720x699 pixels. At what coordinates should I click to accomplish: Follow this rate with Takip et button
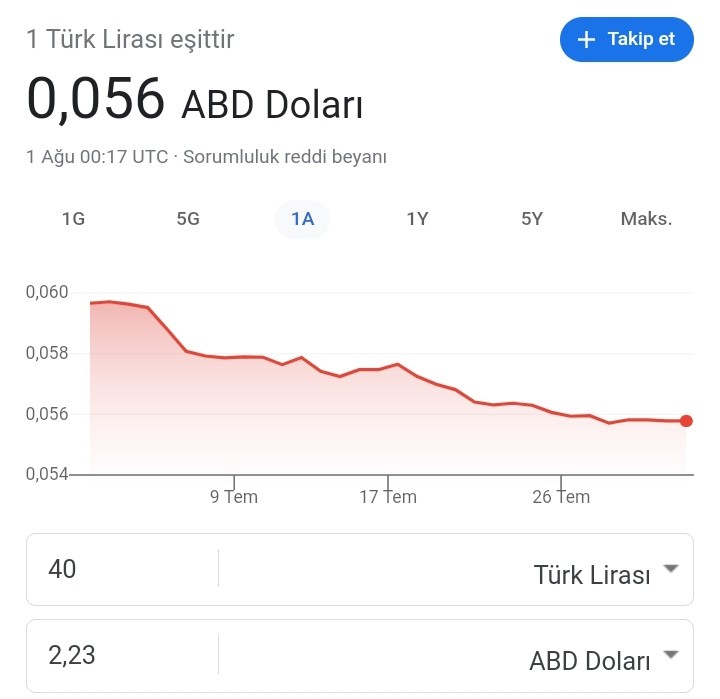626,39
